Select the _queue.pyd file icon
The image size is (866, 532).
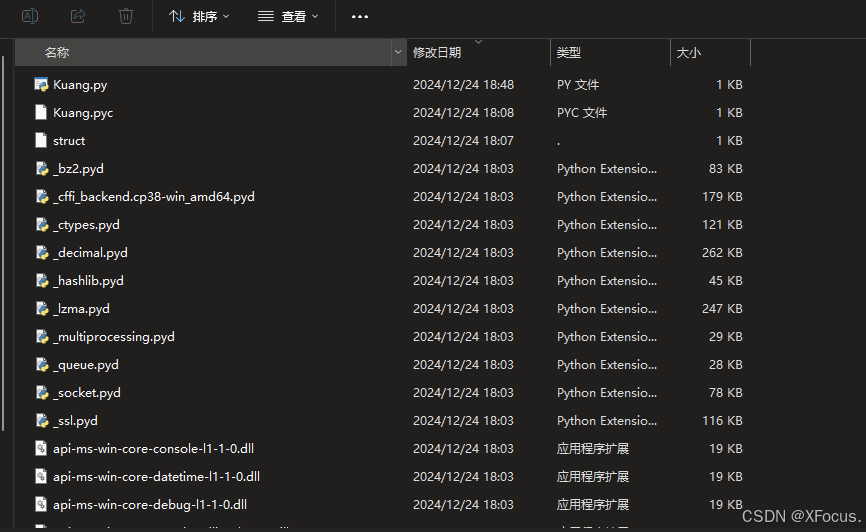(42, 365)
